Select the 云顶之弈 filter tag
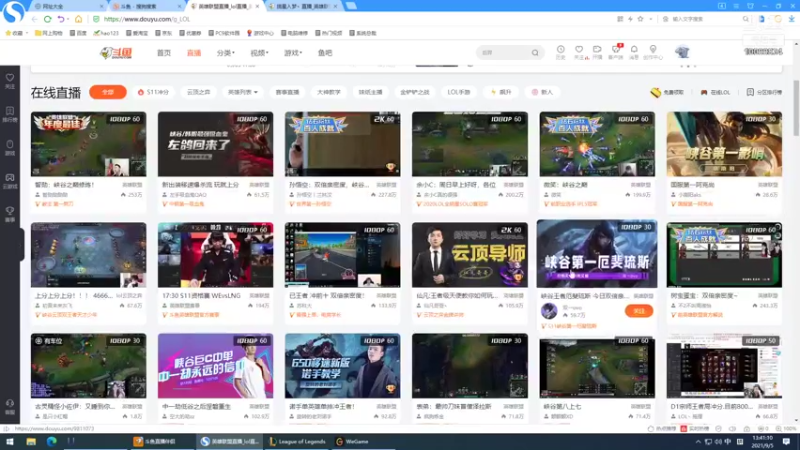The image size is (800, 450). [x=198, y=92]
